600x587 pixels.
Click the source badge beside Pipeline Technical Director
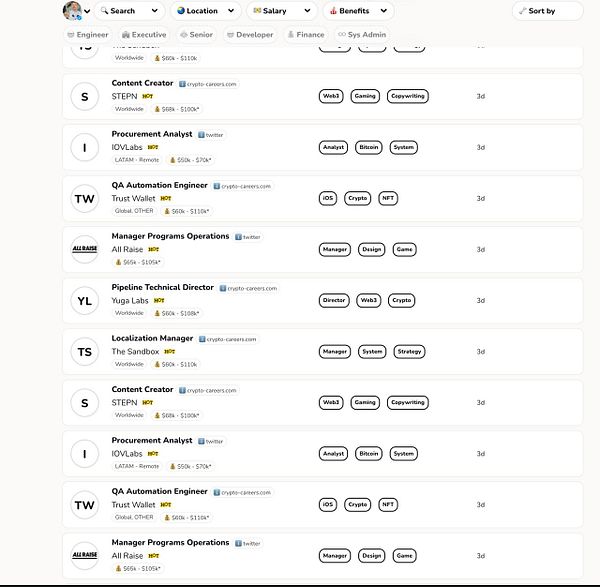point(248,288)
